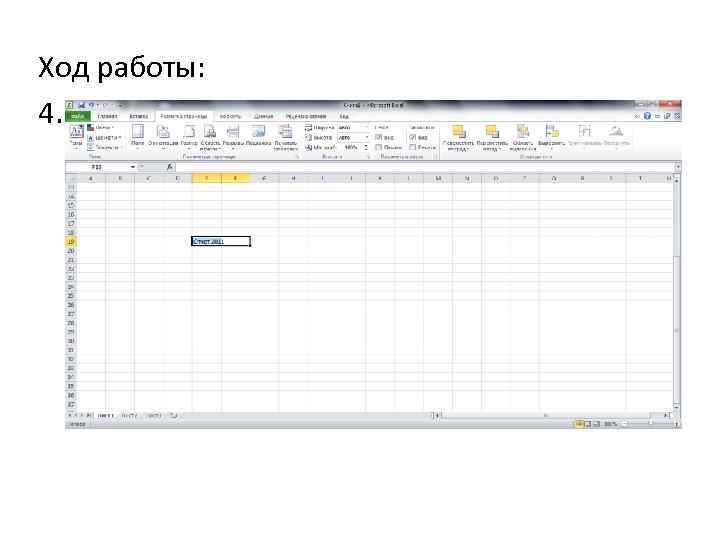Select column A header
This screenshot has width=720, height=540.
click(x=91, y=178)
